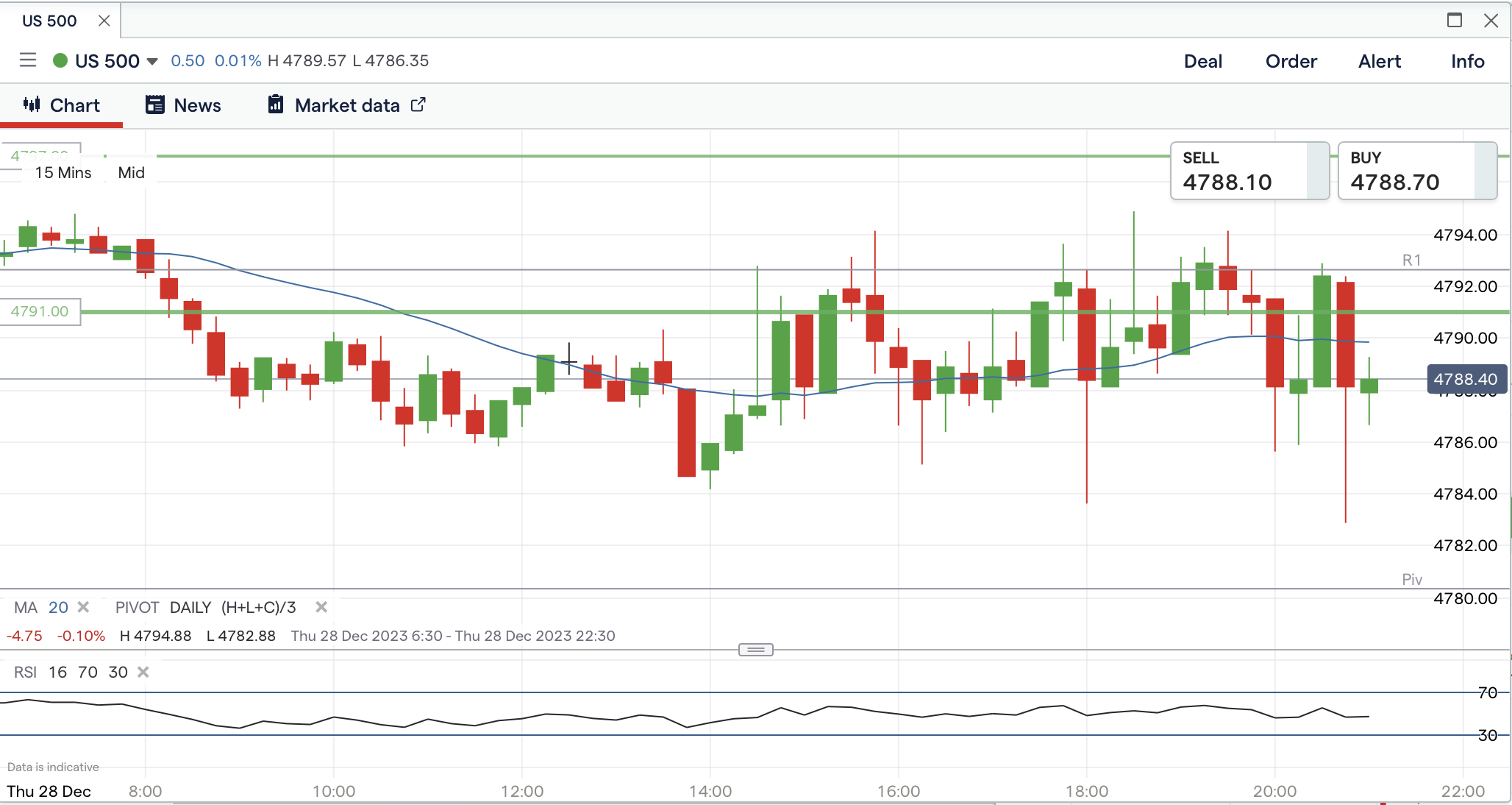Click the US 500 window tab title
Viewport: 1512px width, 805px height.
(x=49, y=21)
